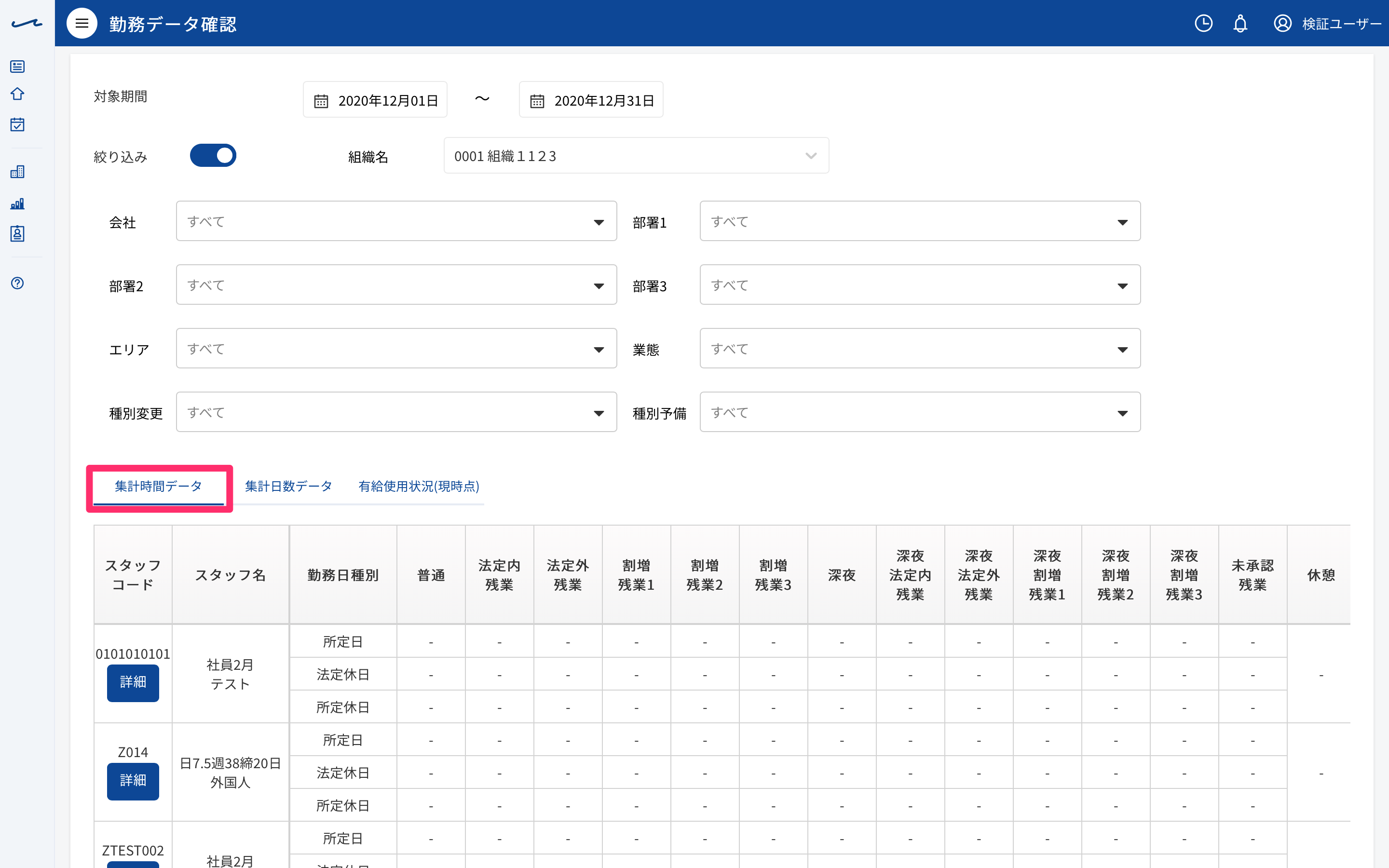Click start date field 2020年12月01日

click(375, 100)
